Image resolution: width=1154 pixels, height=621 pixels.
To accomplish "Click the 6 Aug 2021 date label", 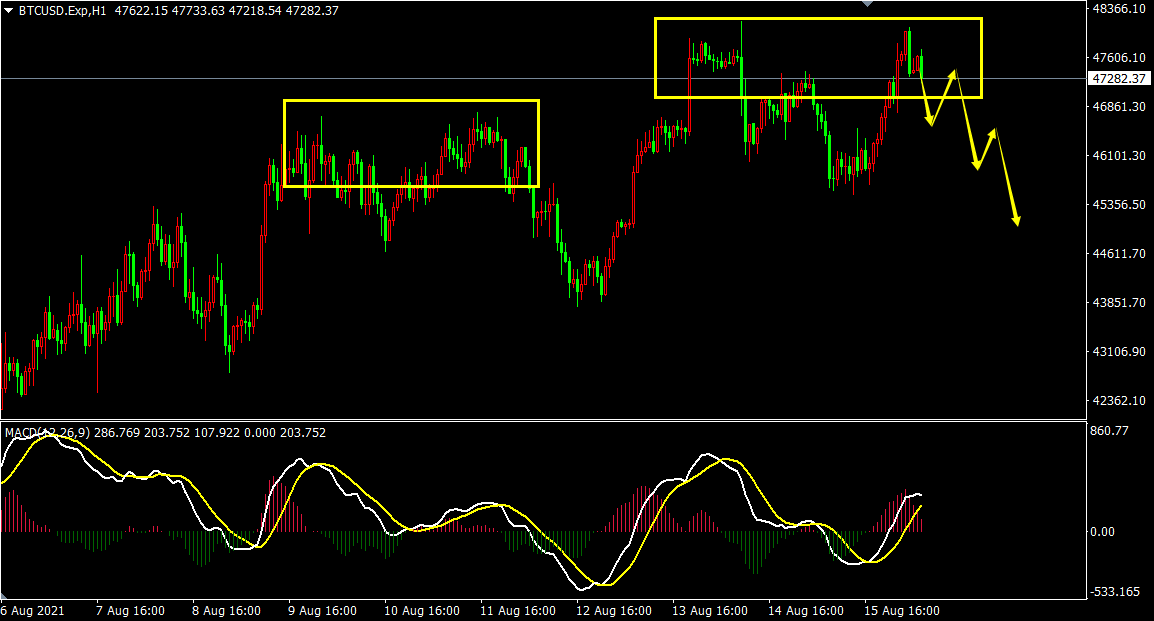I will pos(31,610).
